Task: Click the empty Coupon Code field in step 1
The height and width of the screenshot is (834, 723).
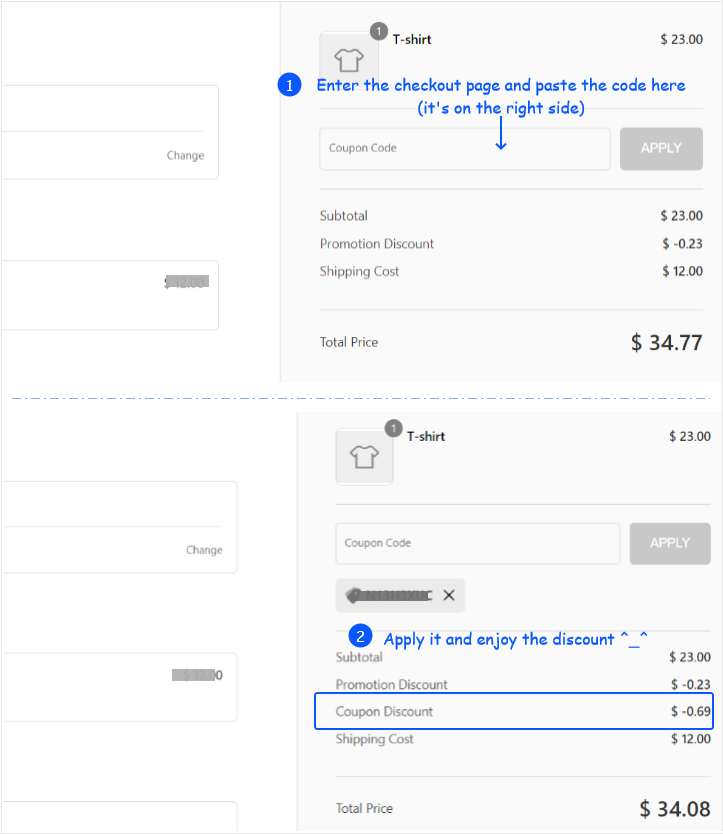Action: [464, 148]
